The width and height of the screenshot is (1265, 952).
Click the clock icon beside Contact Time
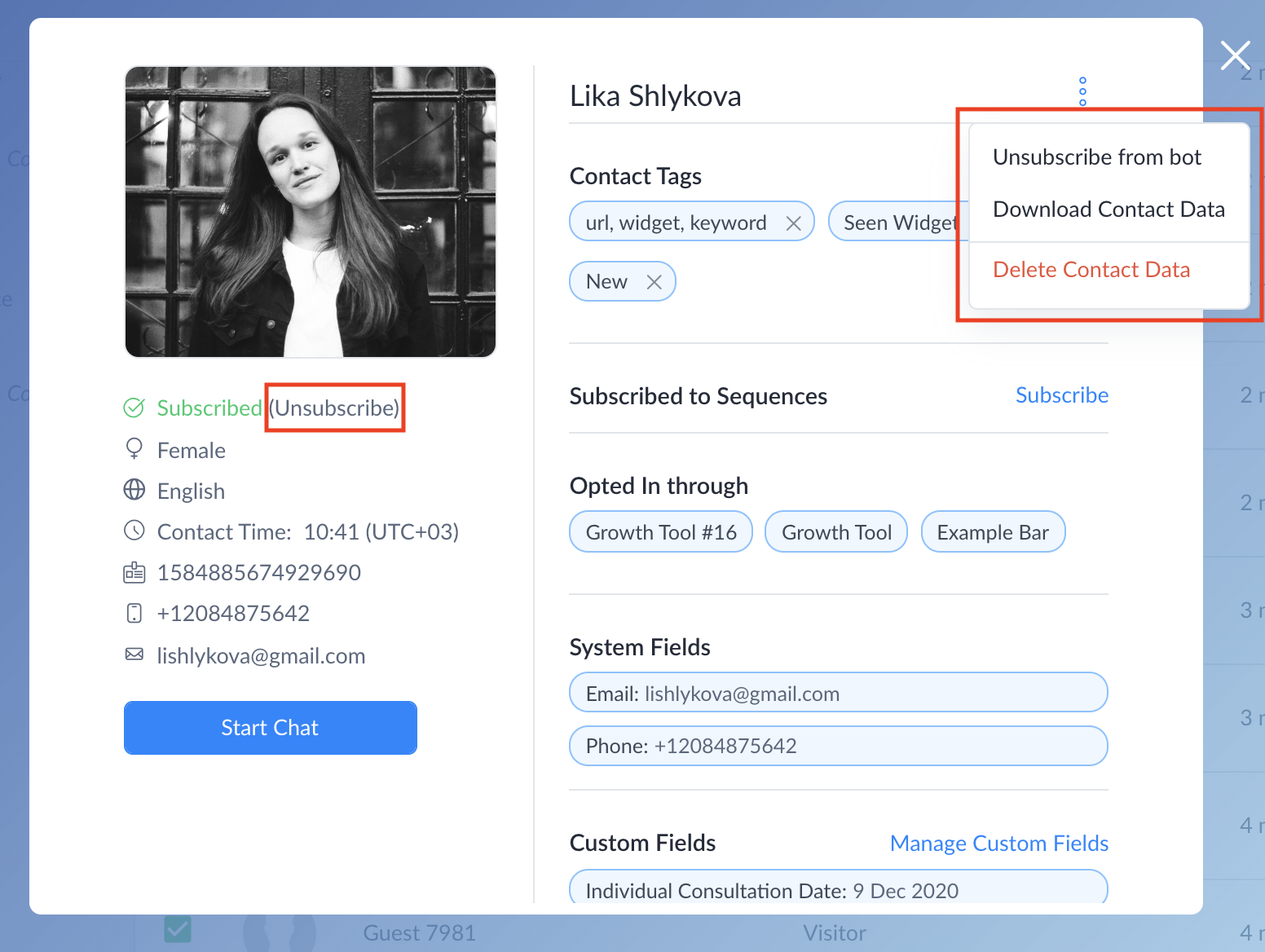click(x=134, y=531)
